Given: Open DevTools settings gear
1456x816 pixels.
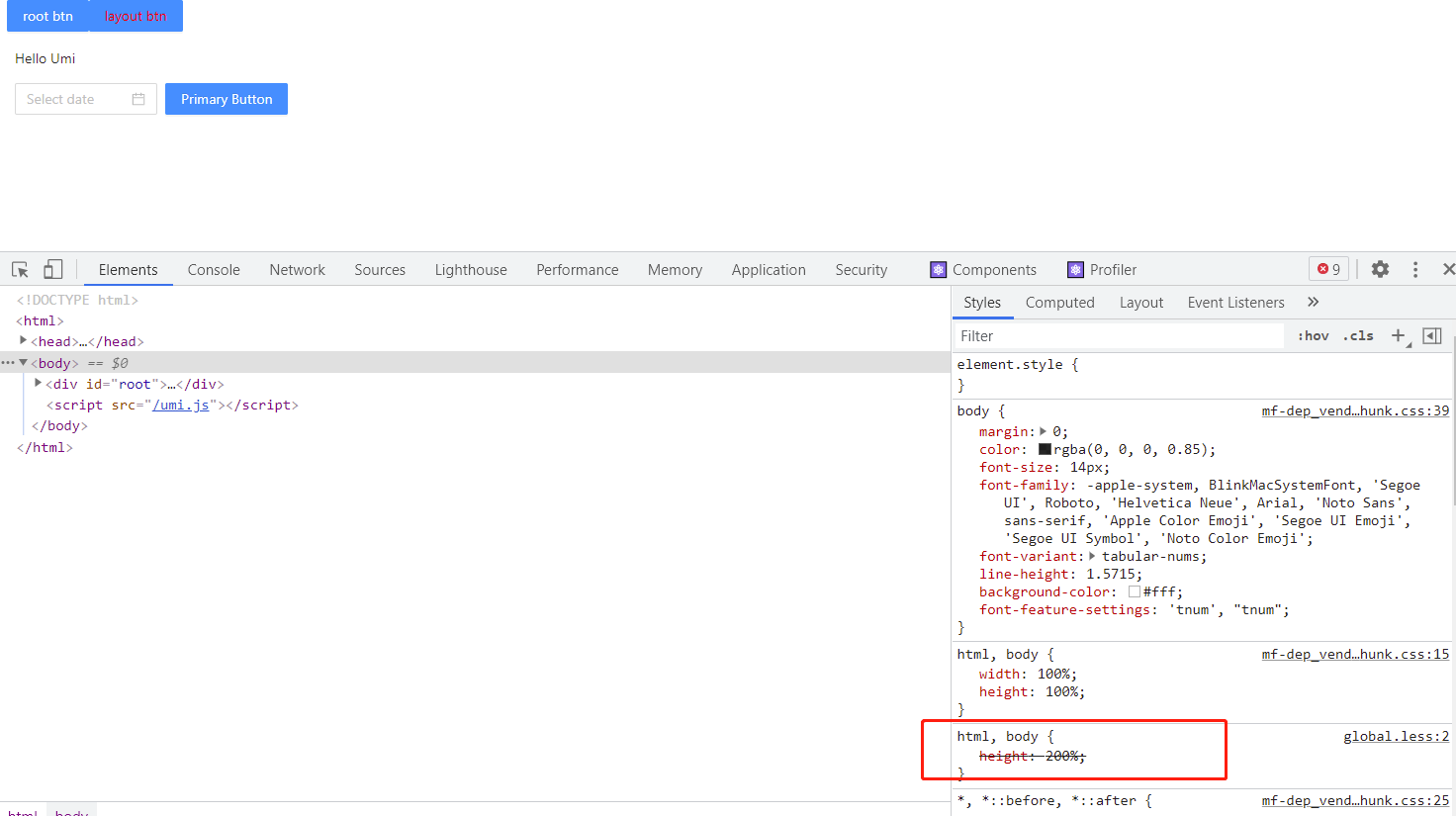Looking at the screenshot, I should click(x=1380, y=268).
